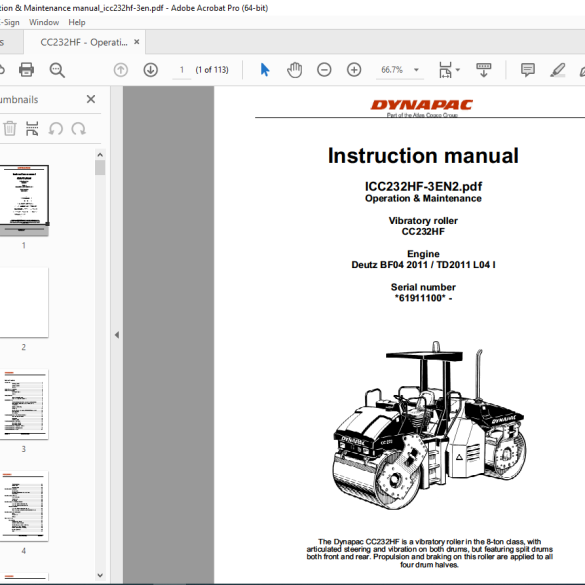
Task: Open the Find text magnifier tool
Action: [57, 70]
